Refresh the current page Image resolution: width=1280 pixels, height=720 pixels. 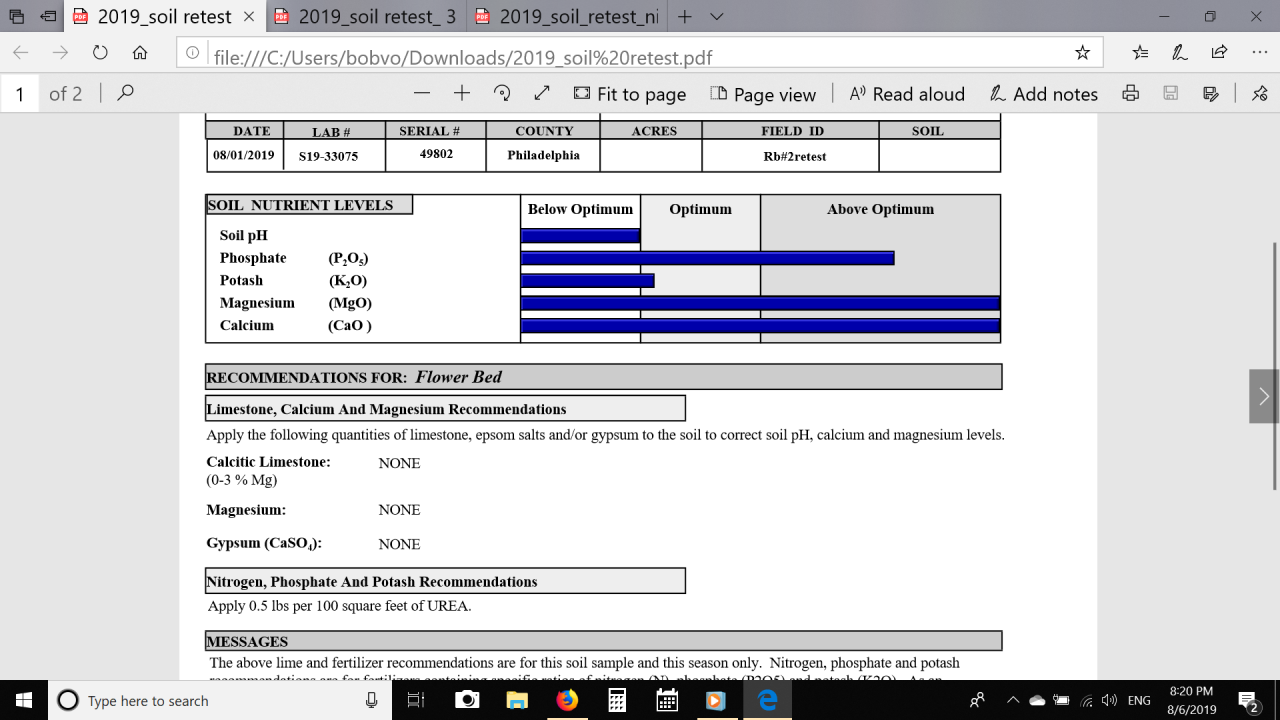(100, 53)
